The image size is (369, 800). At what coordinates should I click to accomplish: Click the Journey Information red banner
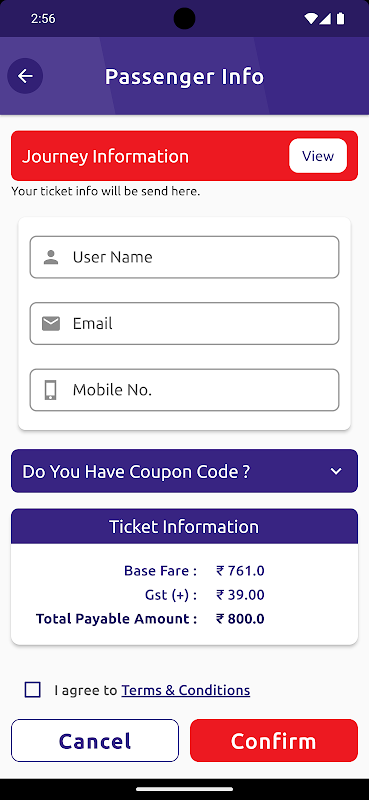click(x=184, y=156)
